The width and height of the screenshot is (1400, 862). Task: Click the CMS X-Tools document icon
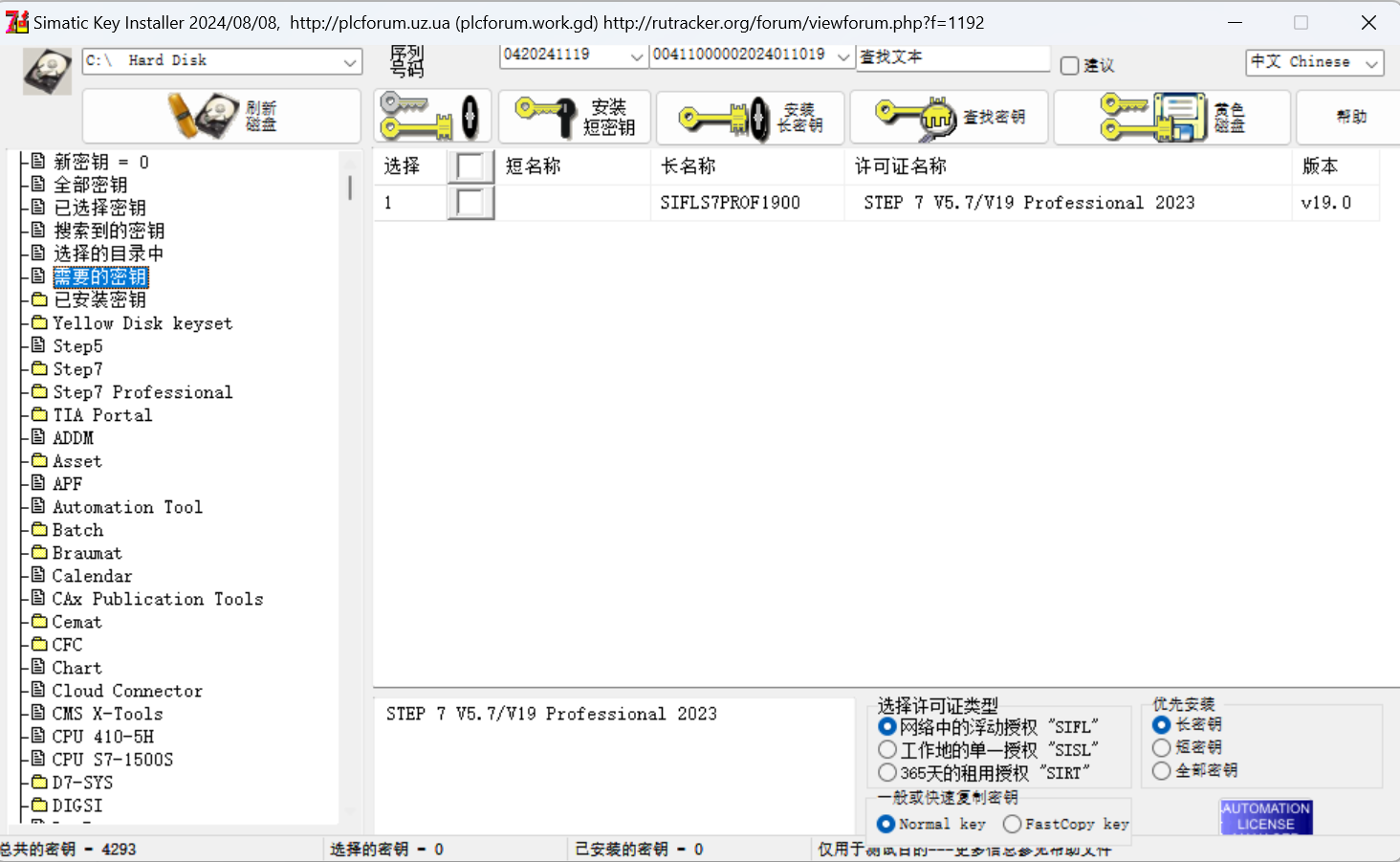(38, 713)
